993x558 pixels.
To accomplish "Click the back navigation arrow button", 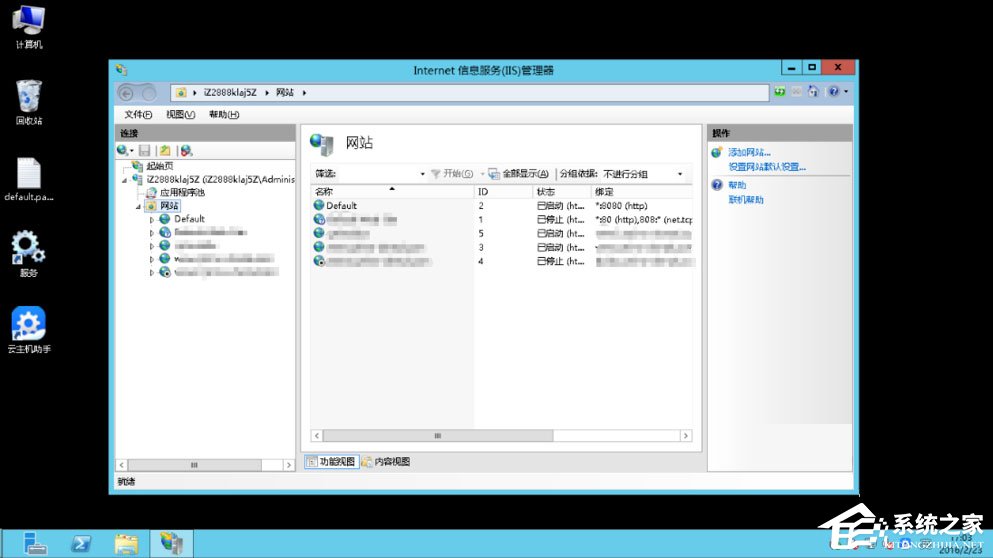I will pos(127,93).
